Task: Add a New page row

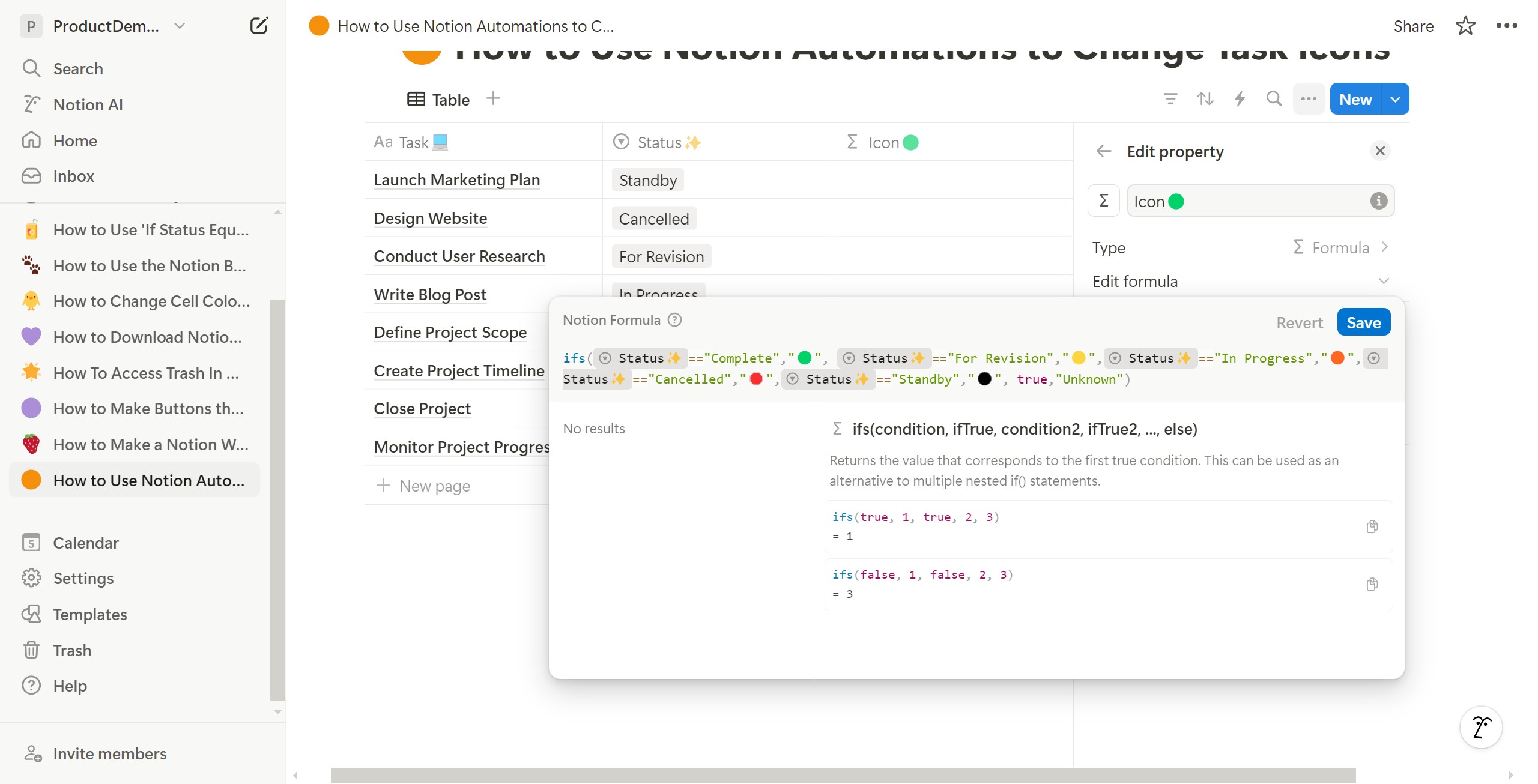Action: 423,486
